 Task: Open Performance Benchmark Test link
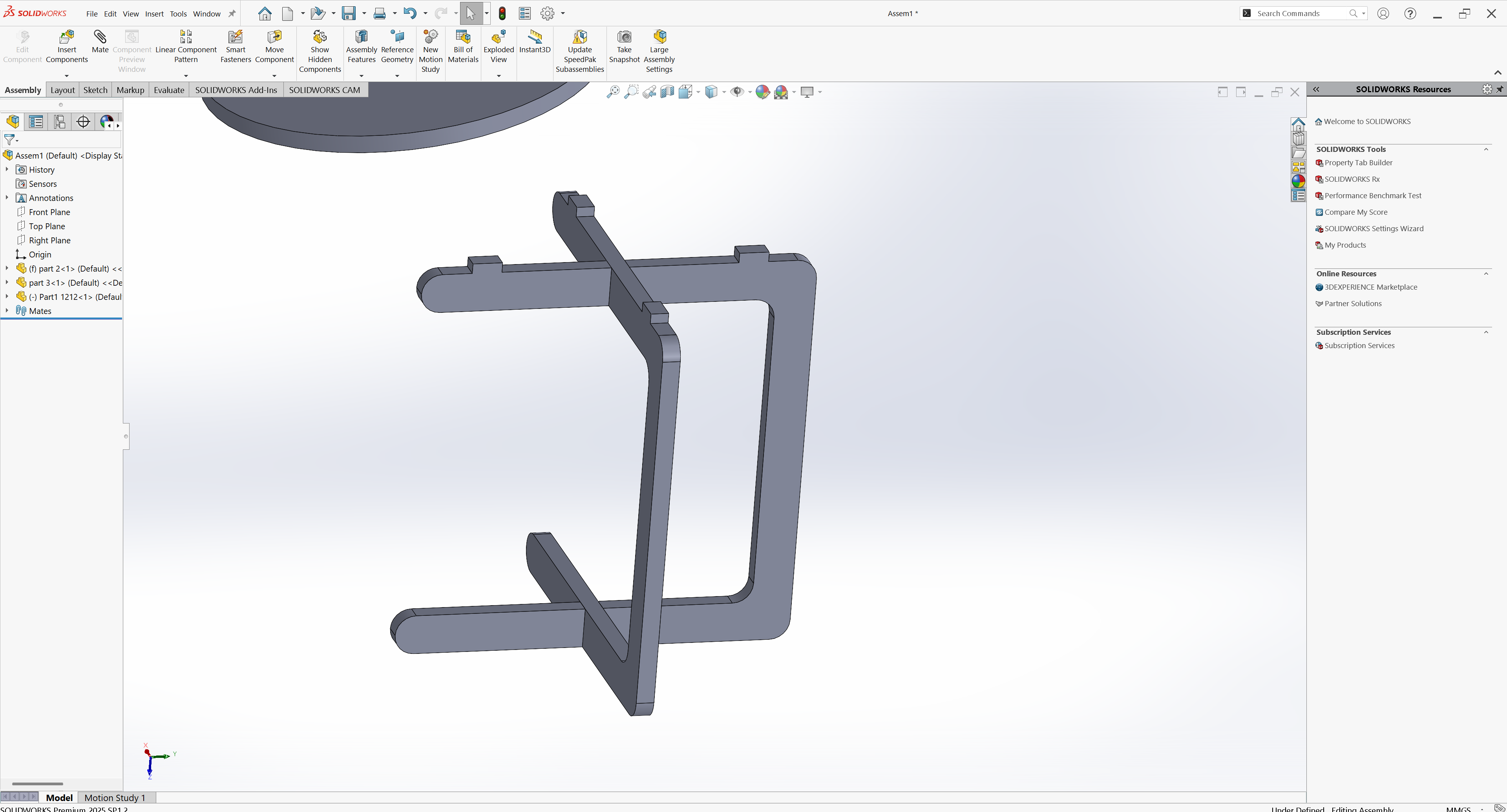click(x=1372, y=195)
